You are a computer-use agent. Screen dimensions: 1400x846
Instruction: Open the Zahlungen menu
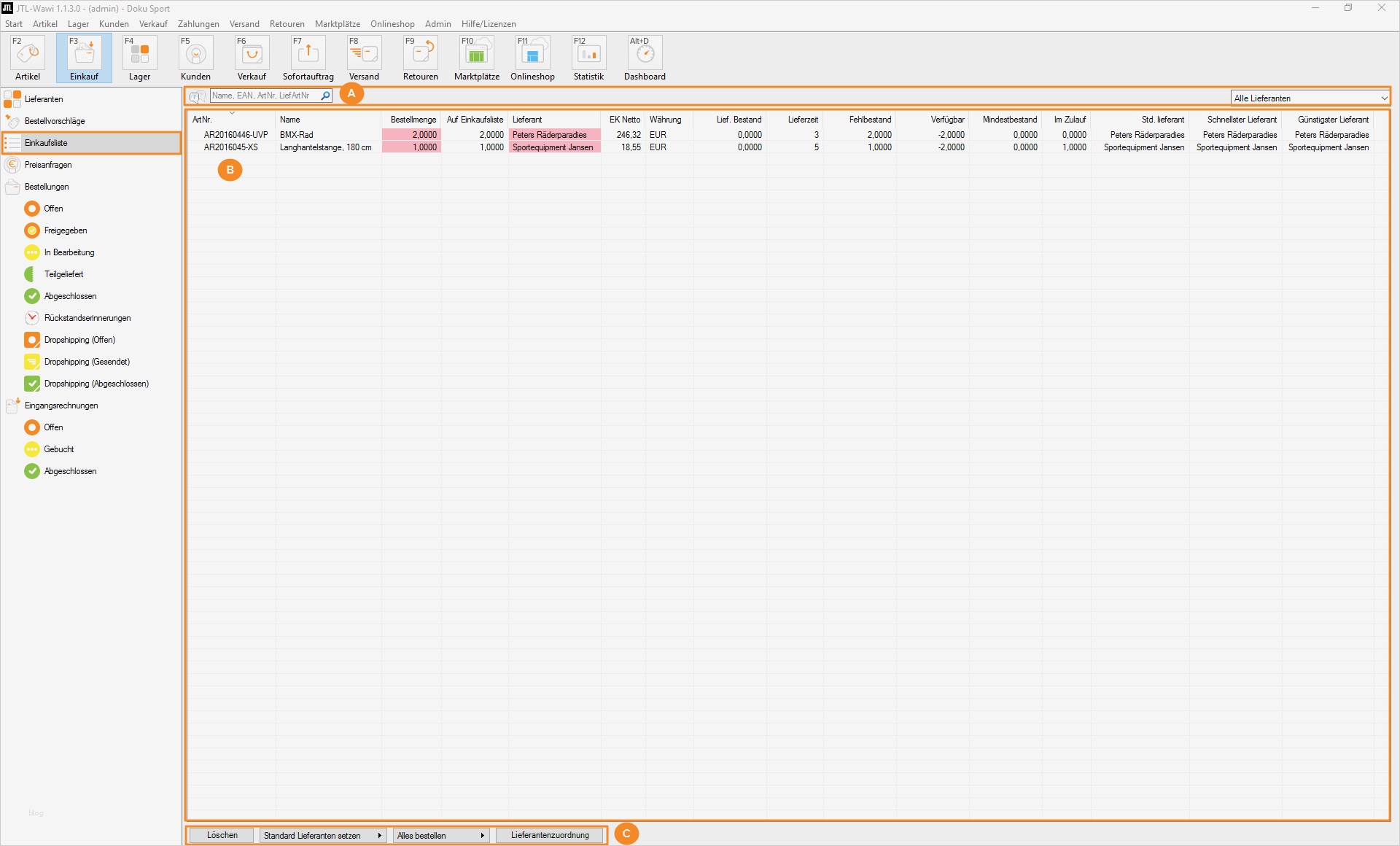click(x=198, y=24)
